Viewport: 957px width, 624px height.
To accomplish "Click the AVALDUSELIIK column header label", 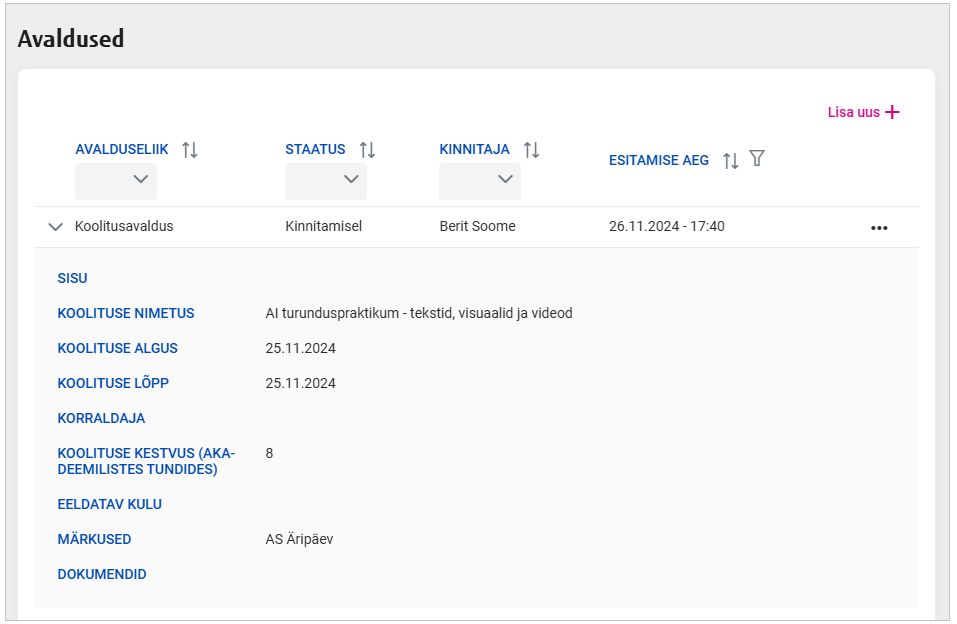I will coord(122,150).
